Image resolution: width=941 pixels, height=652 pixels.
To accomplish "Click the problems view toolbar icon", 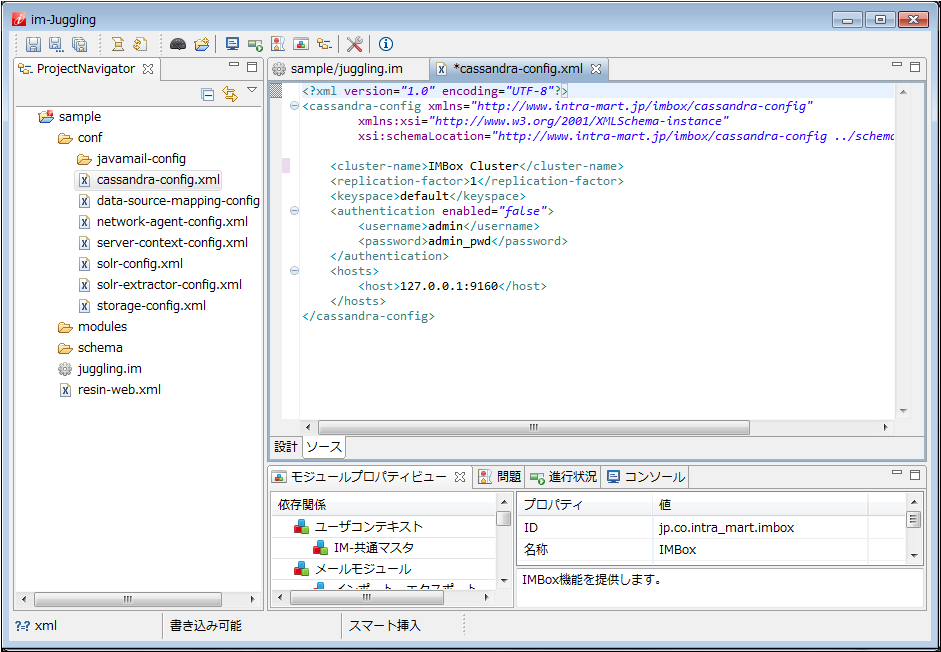I will 278,44.
